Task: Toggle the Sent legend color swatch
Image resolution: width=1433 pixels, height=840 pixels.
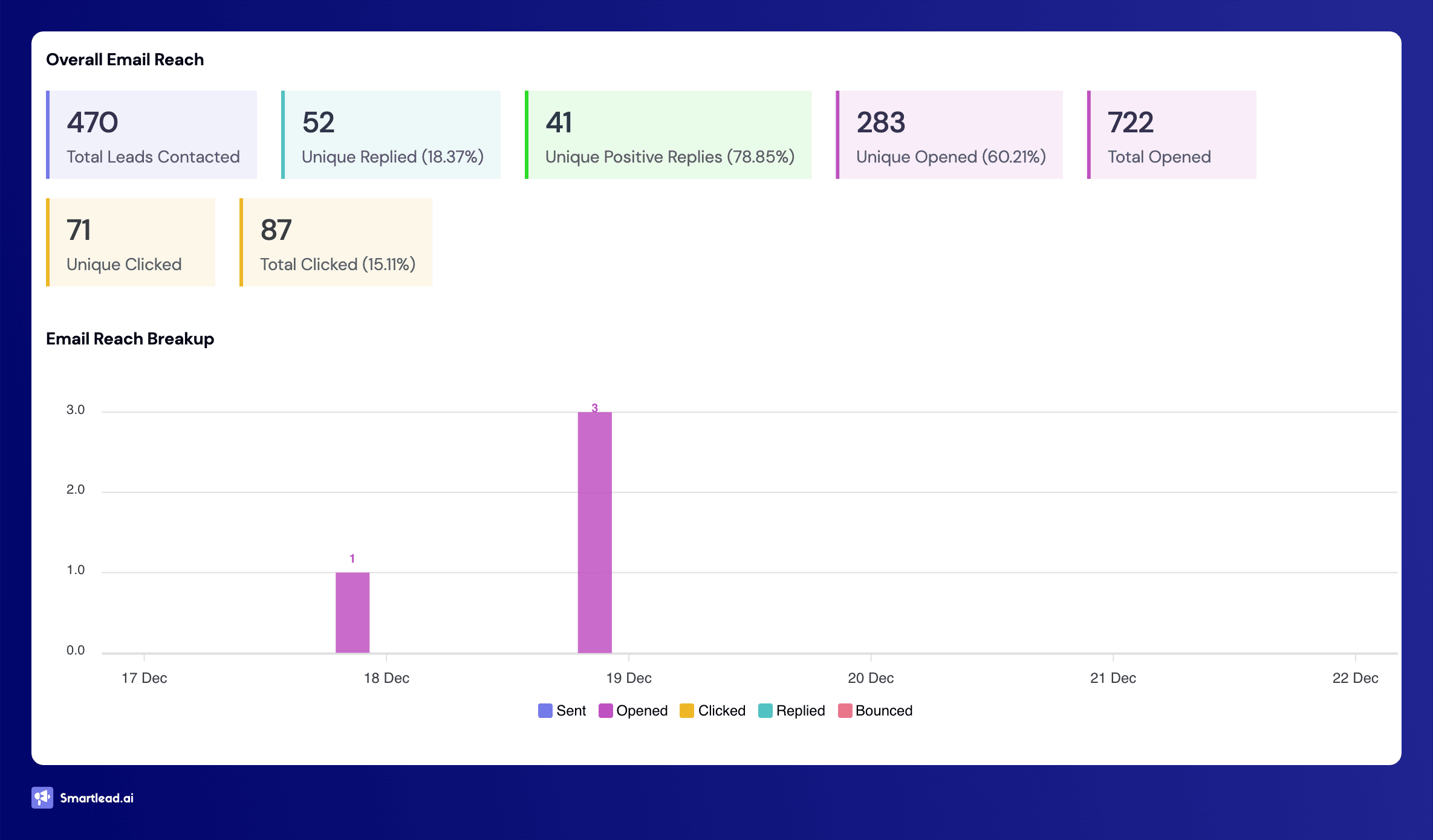Action: (545, 711)
